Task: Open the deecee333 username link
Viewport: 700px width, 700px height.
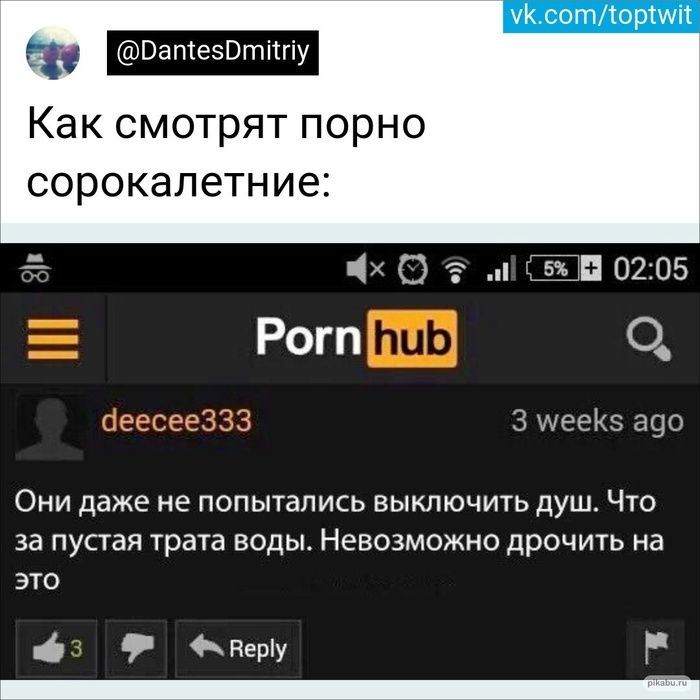Action: 176,421
